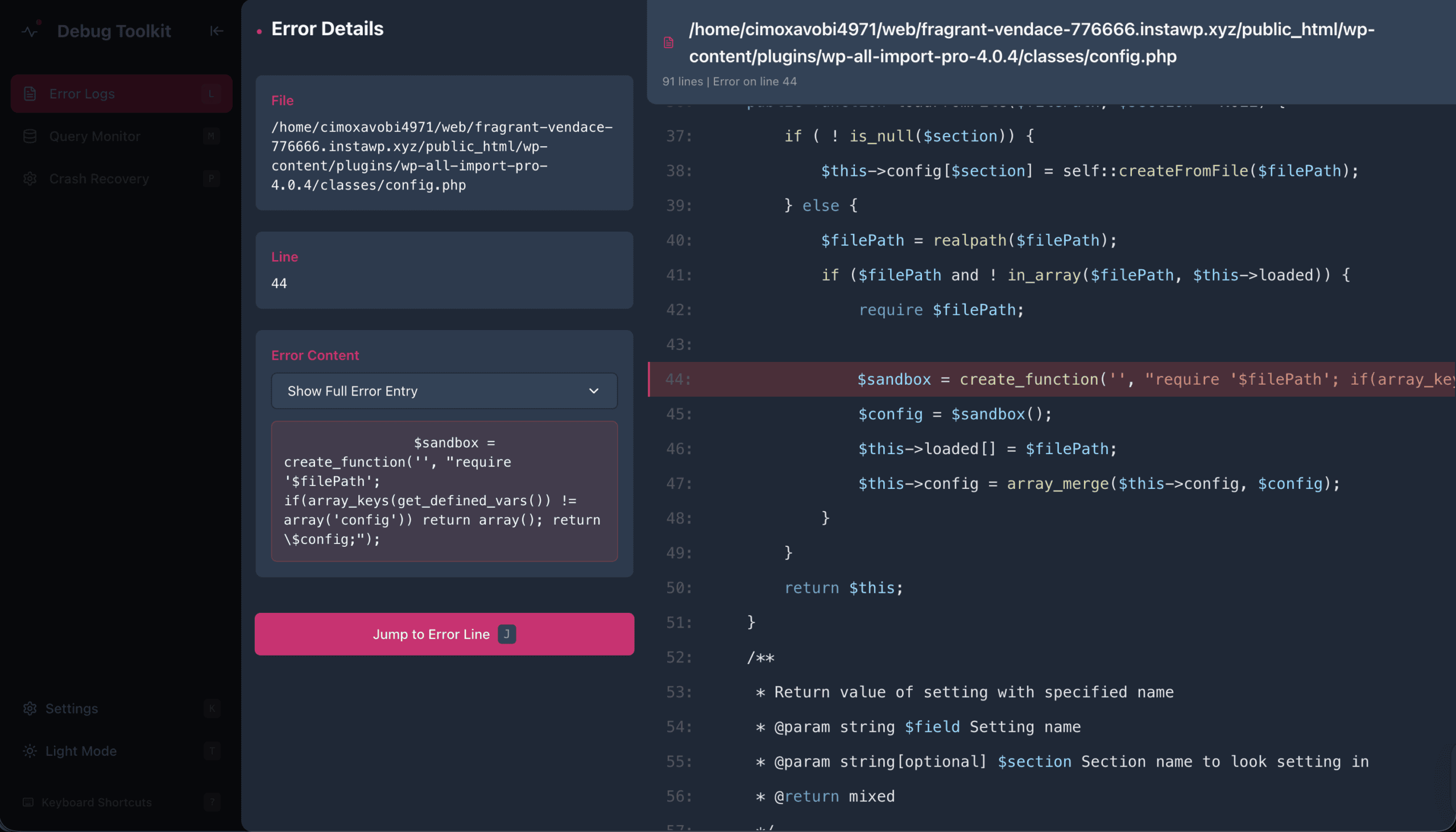The image size is (1456, 832).
Task: Click the Query Monitor database icon
Action: 30,136
